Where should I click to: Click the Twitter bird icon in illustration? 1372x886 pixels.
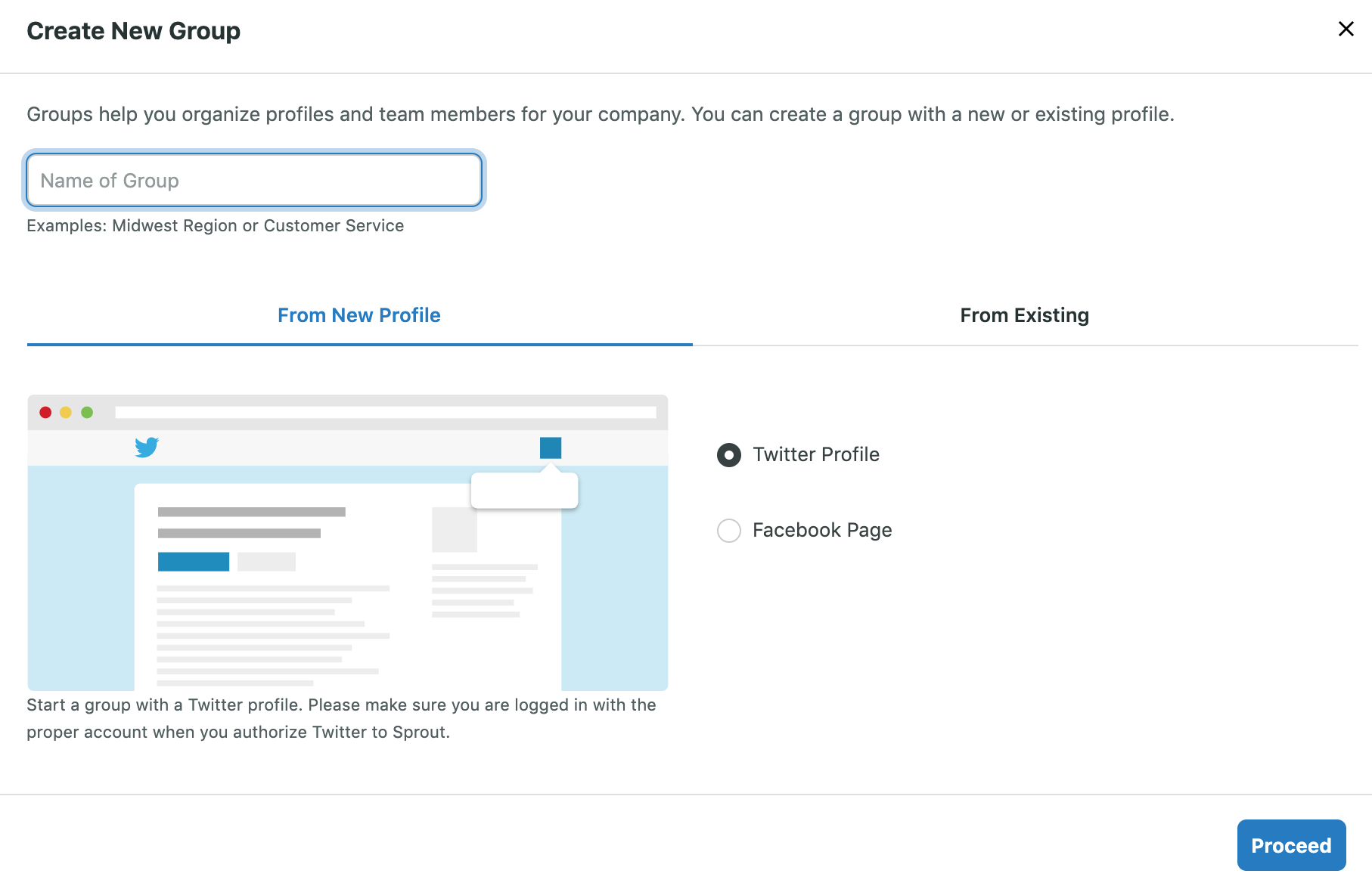(x=147, y=447)
